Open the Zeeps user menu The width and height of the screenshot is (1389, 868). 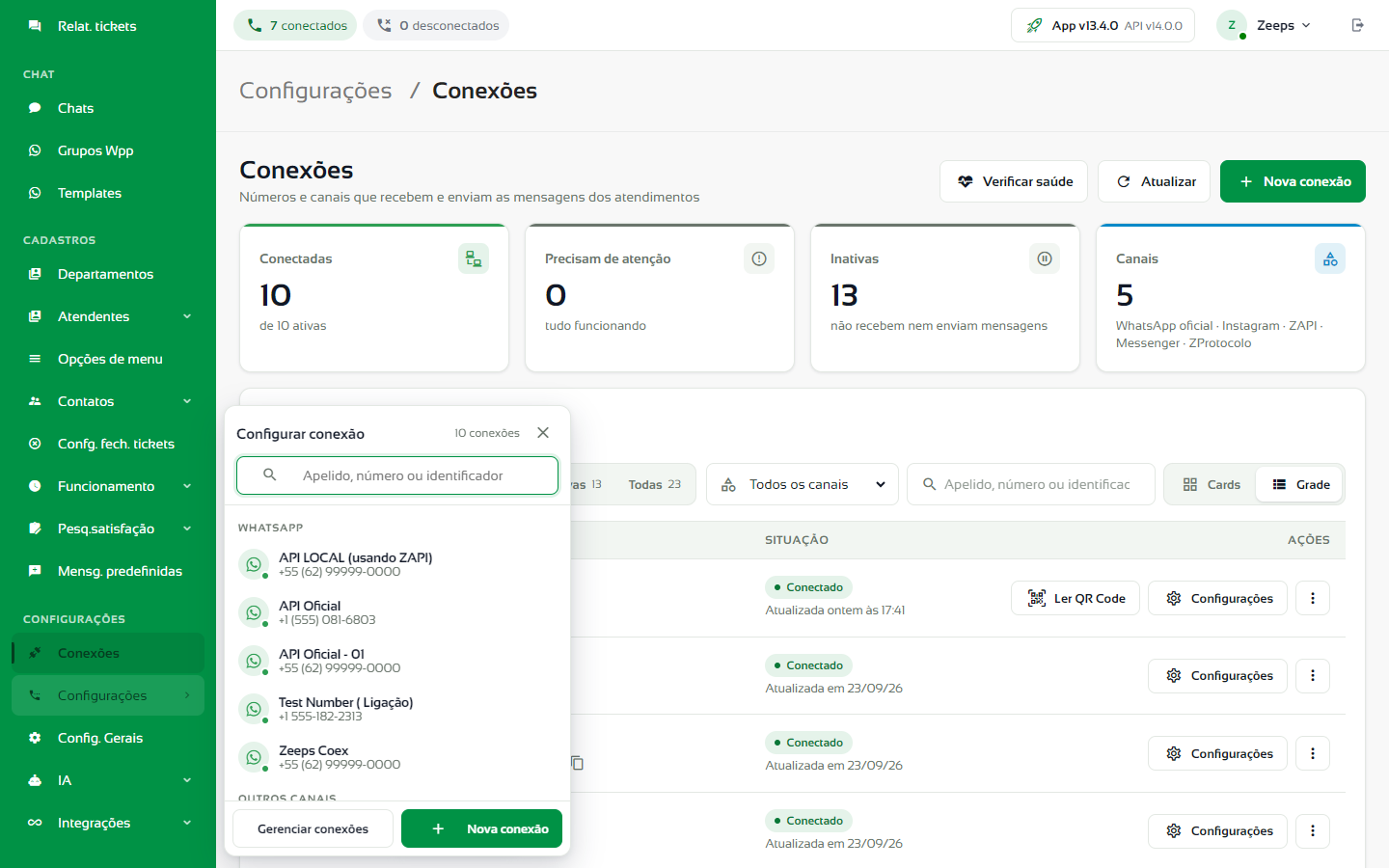click(1265, 25)
